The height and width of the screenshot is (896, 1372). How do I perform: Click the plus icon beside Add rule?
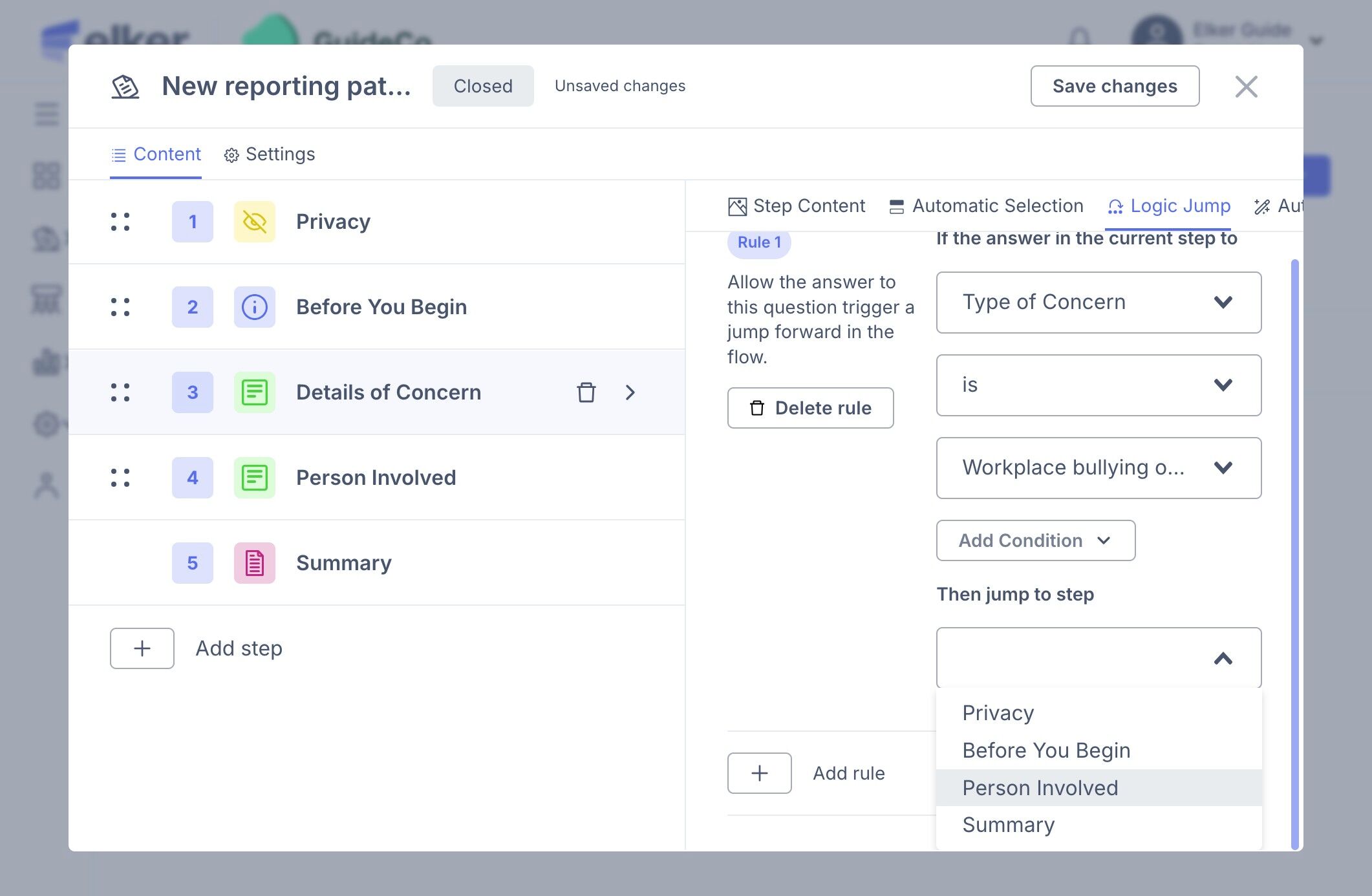coord(759,773)
